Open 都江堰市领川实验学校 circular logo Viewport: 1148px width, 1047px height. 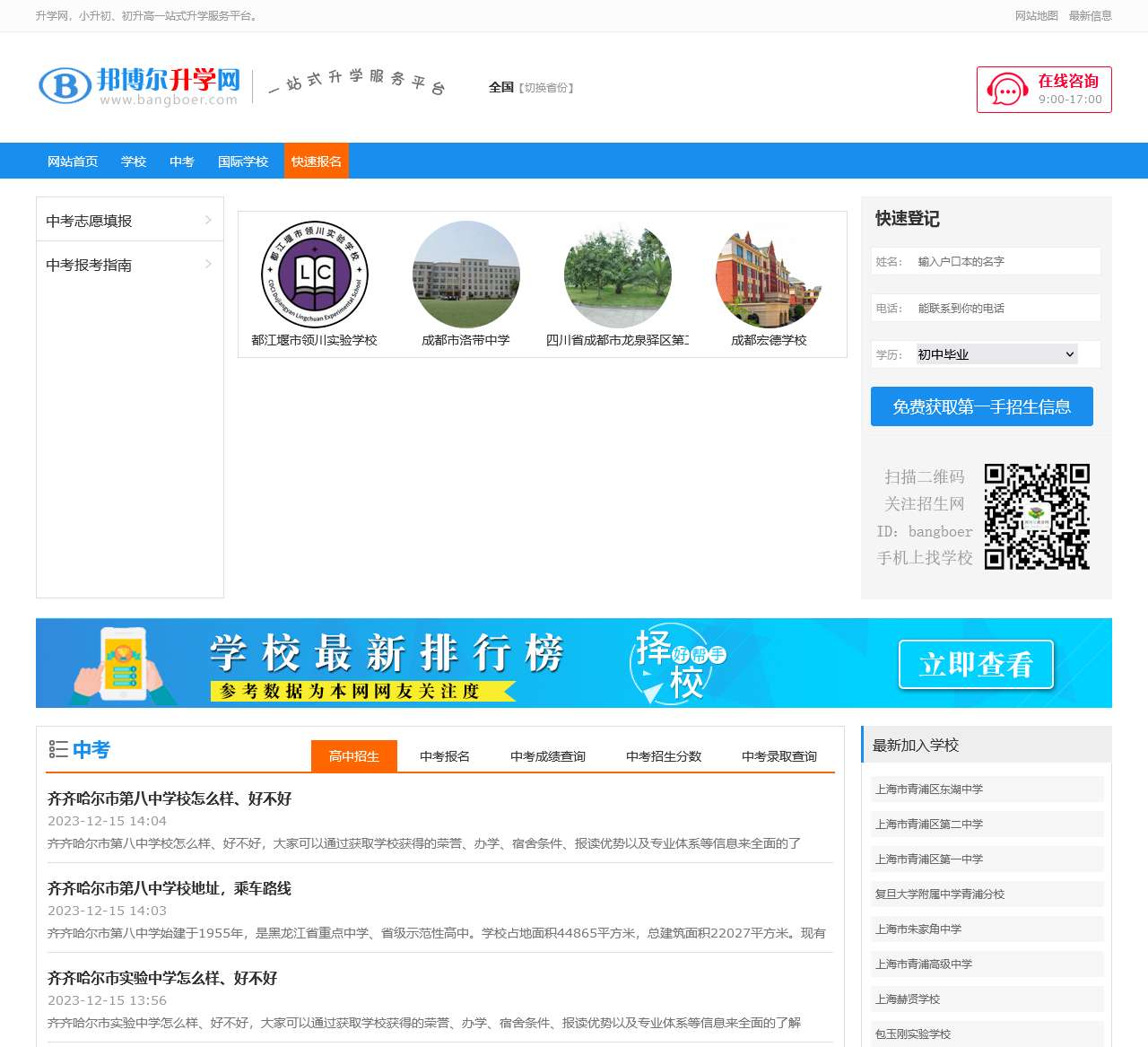tap(313, 275)
